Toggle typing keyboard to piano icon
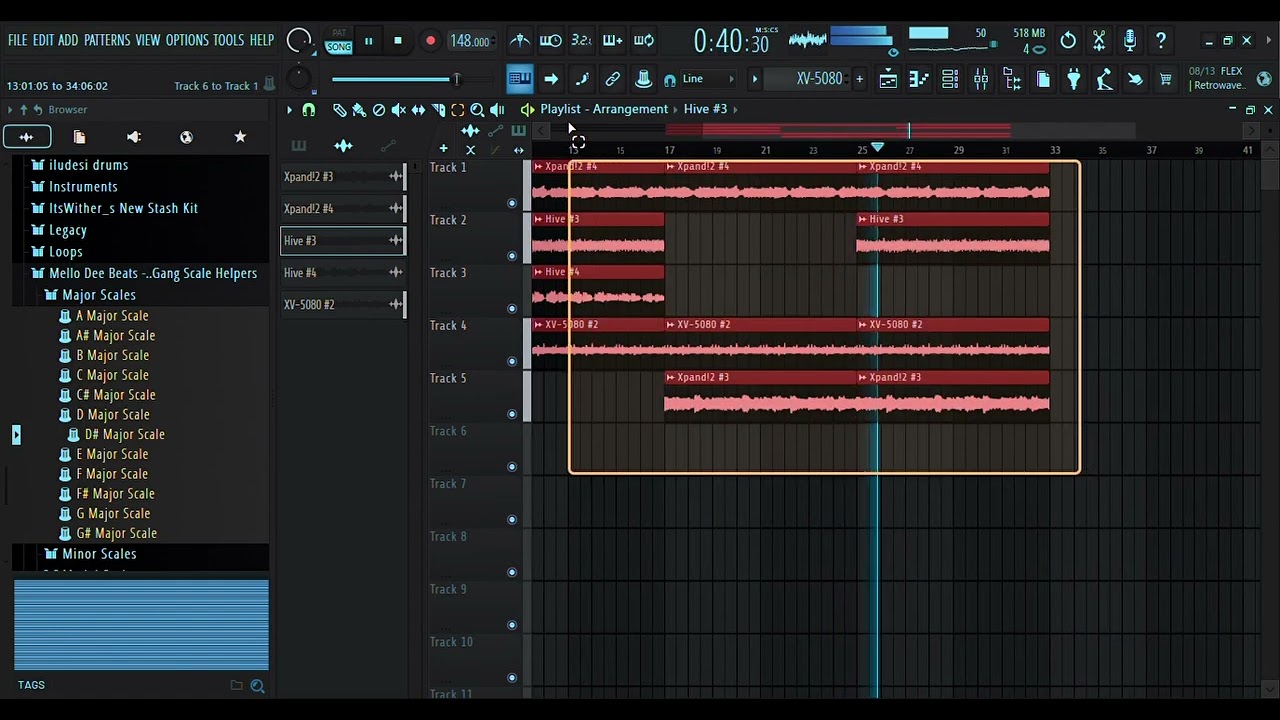 (x=520, y=79)
